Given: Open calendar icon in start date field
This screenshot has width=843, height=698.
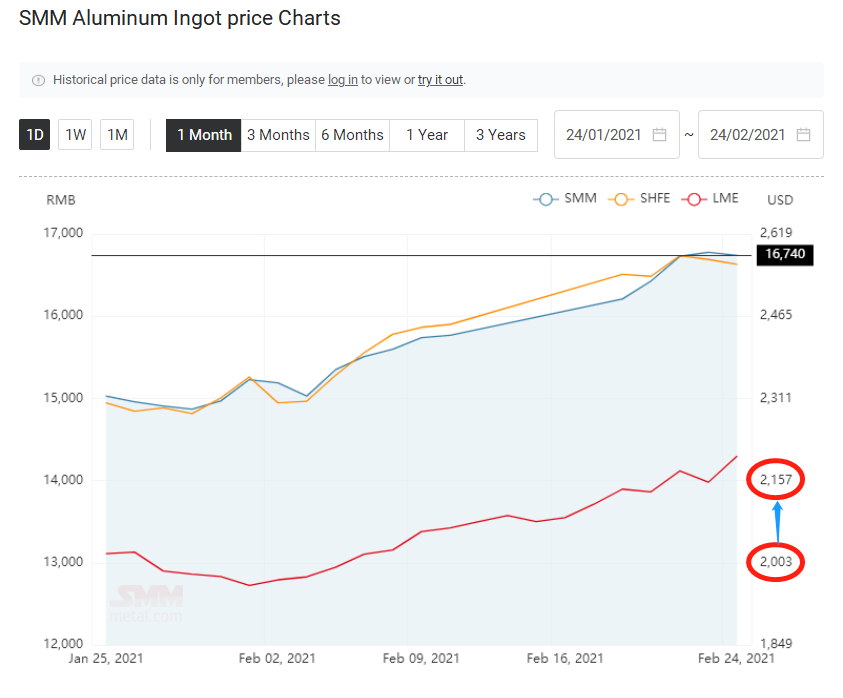Looking at the screenshot, I should pyautogui.click(x=660, y=134).
